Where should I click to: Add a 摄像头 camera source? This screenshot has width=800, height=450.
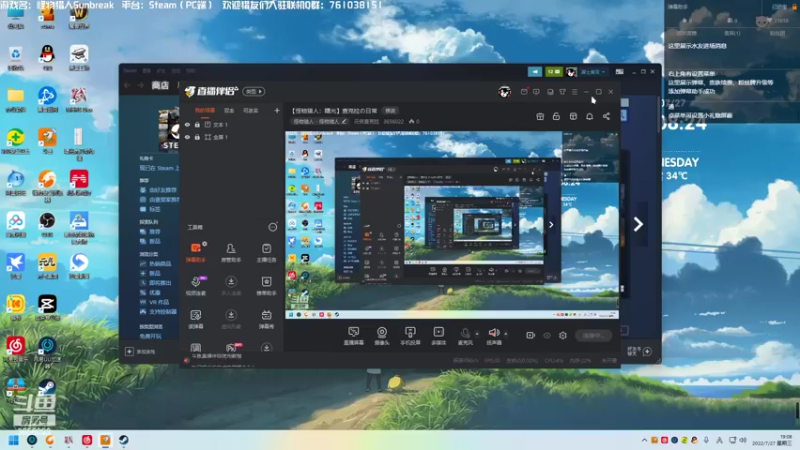click(x=382, y=336)
